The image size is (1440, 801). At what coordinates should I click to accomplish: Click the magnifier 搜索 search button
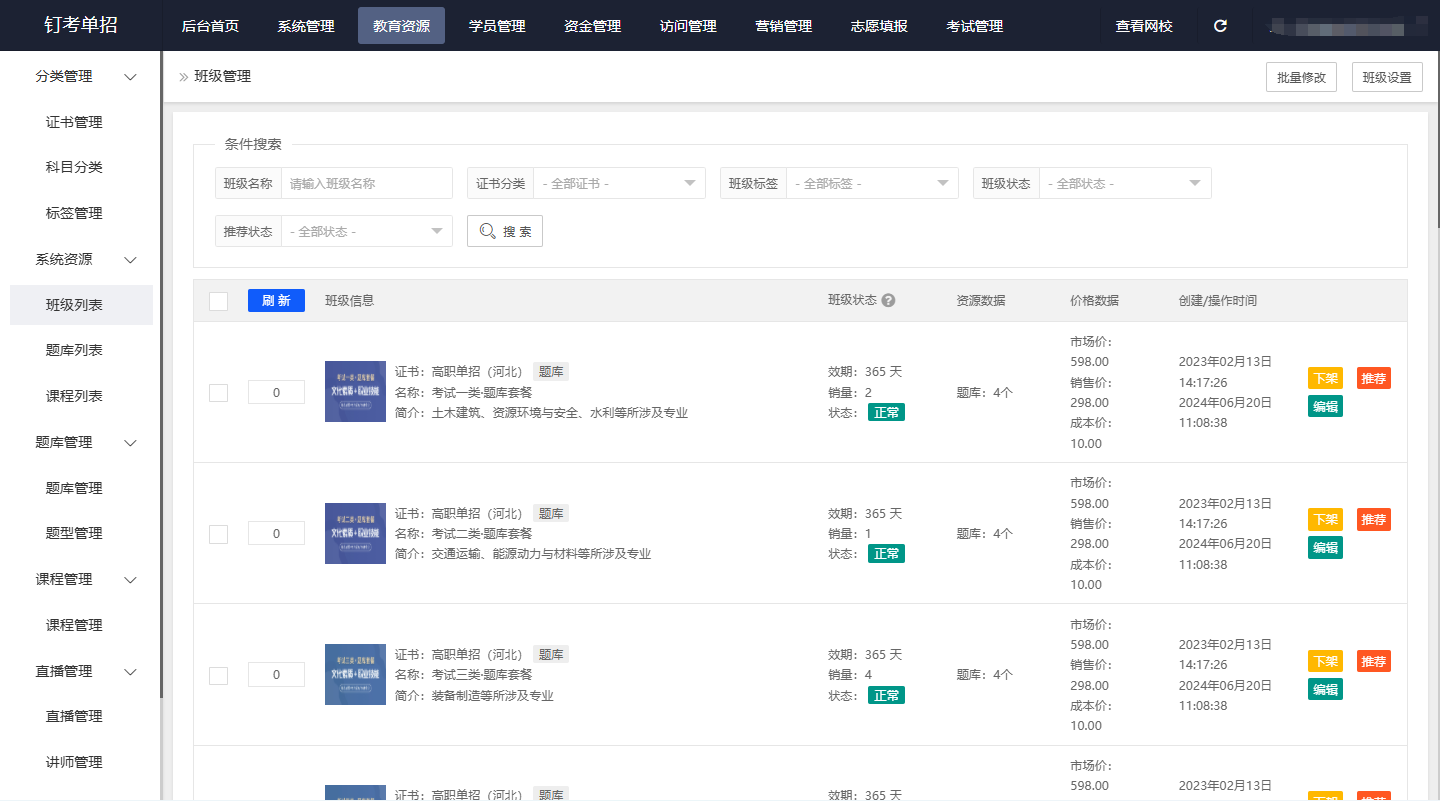[505, 231]
